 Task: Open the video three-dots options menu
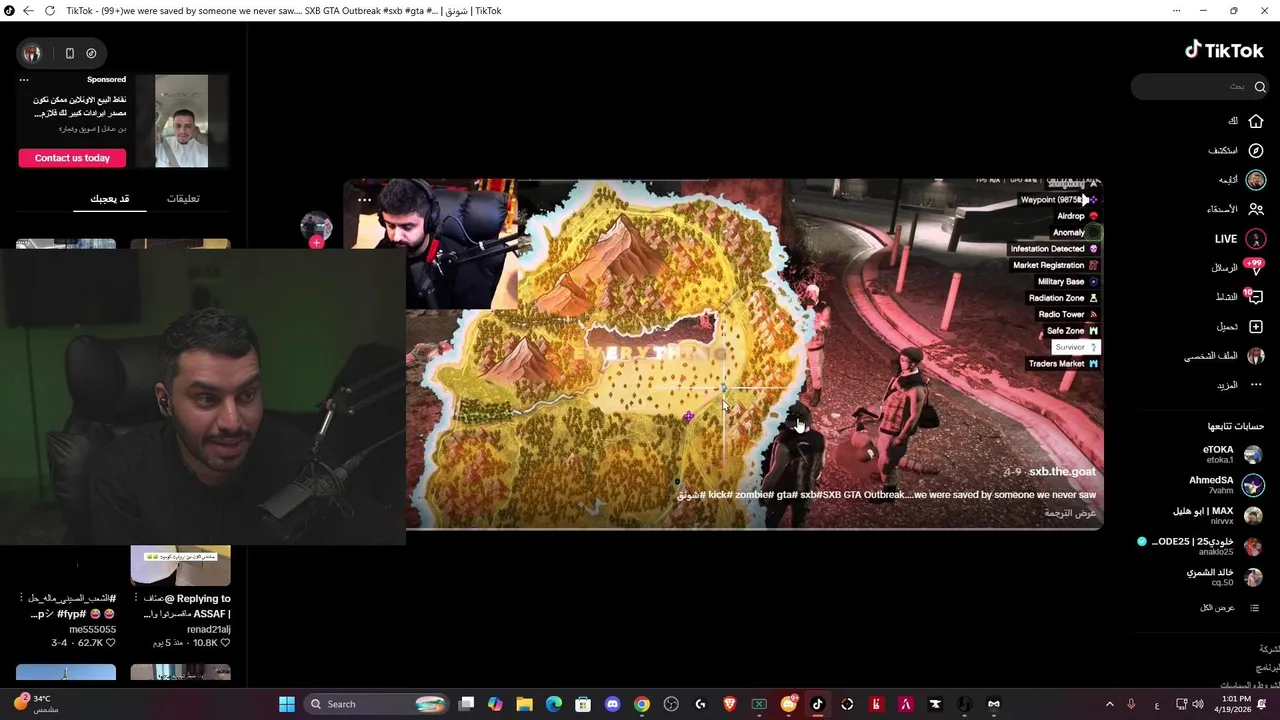coord(364,200)
